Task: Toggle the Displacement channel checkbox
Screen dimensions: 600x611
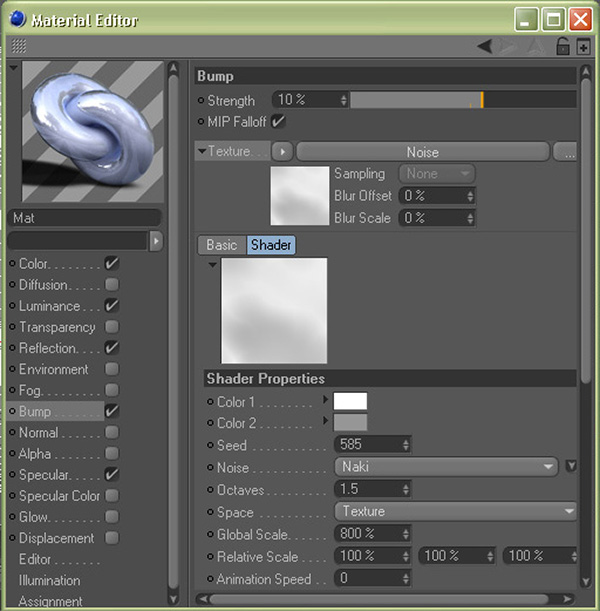Action: click(112, 538)
